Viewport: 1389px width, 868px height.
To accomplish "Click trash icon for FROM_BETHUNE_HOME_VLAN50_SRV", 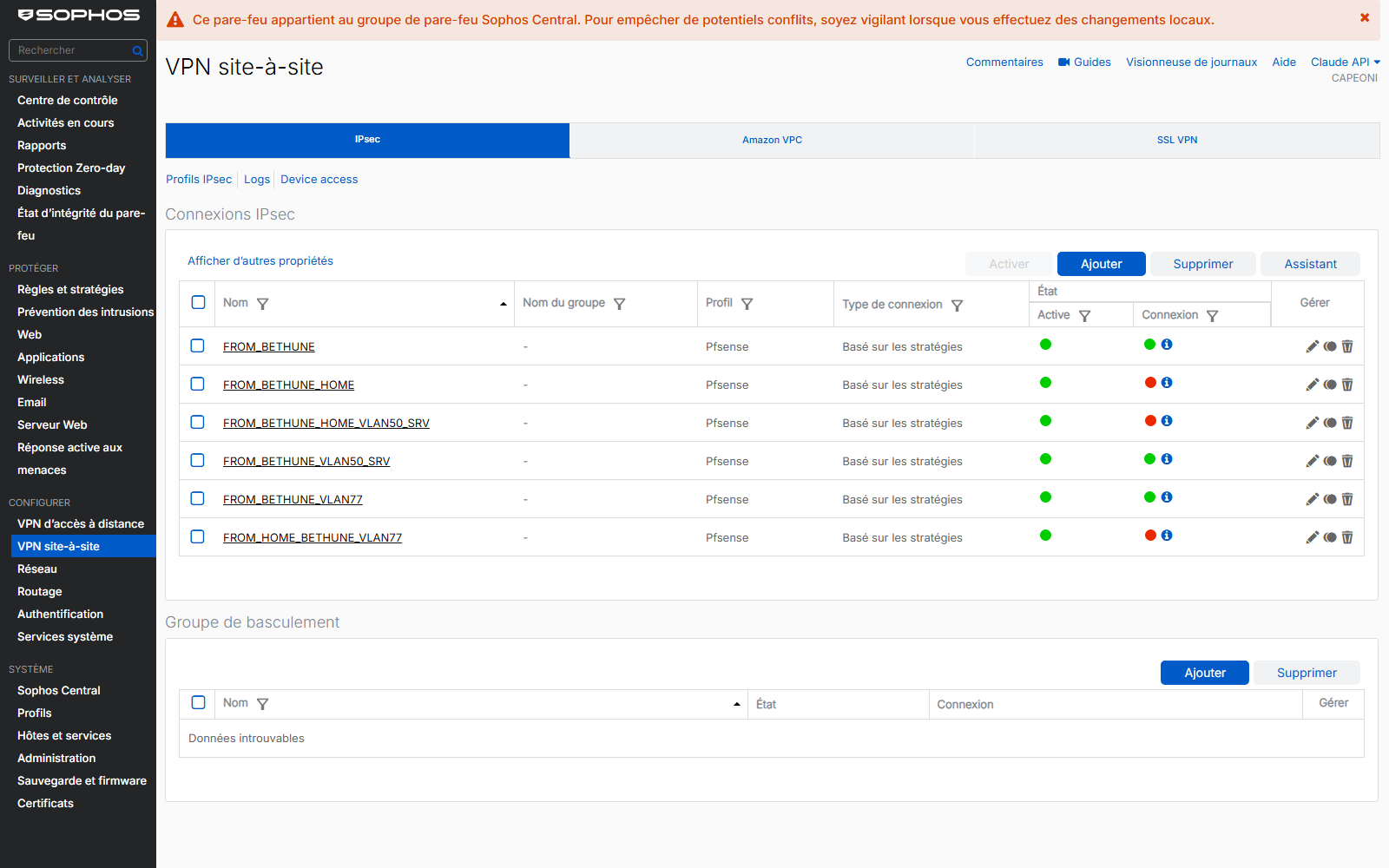I will click(x=1347, y=423).
